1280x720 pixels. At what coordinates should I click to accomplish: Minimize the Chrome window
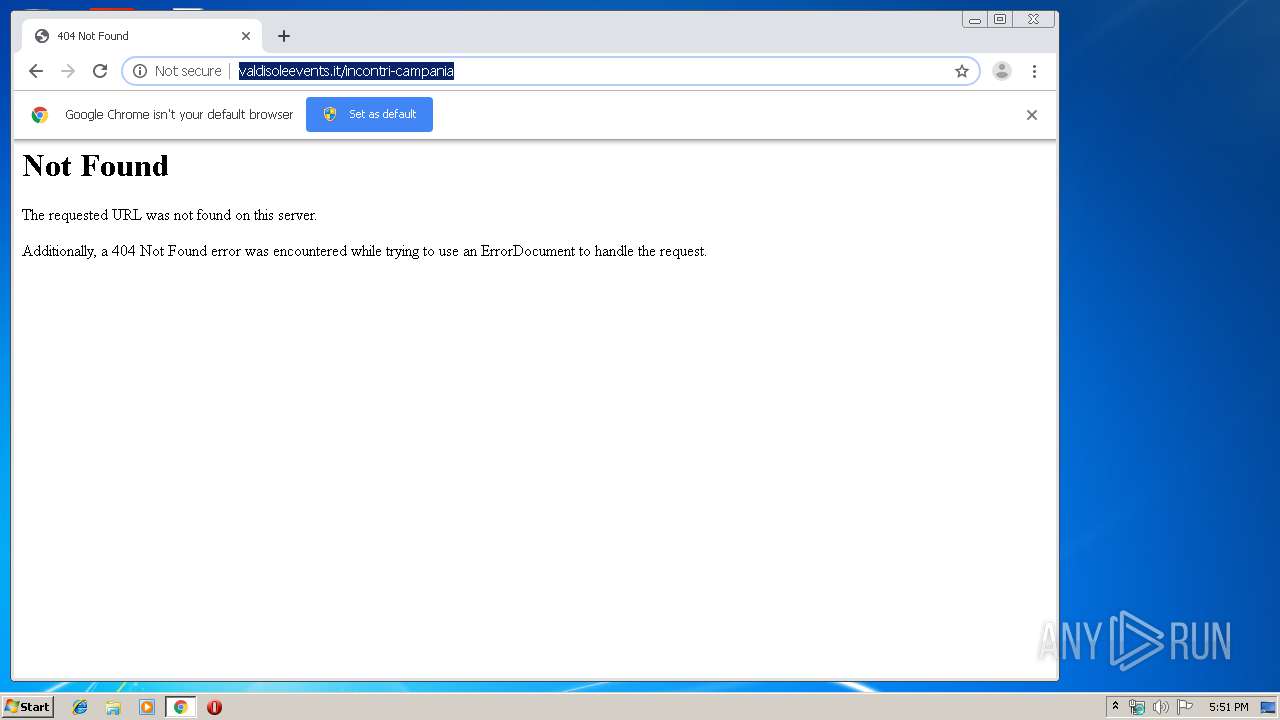click(x=975, y=19)
